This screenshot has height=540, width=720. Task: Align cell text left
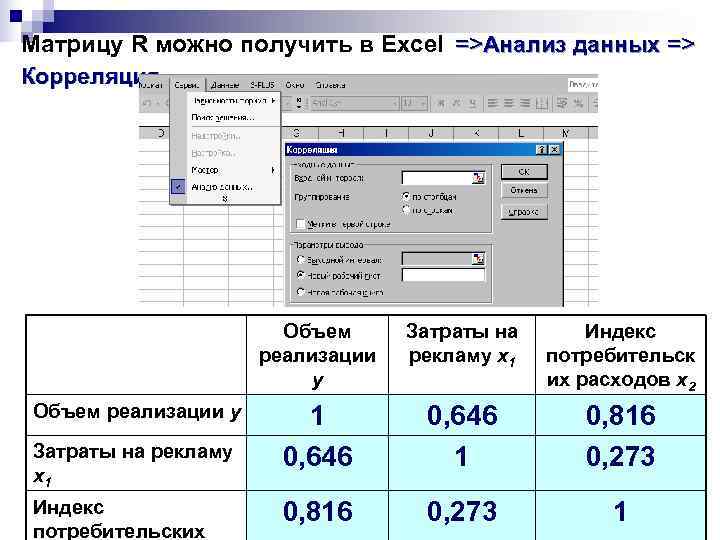point(493,103)
